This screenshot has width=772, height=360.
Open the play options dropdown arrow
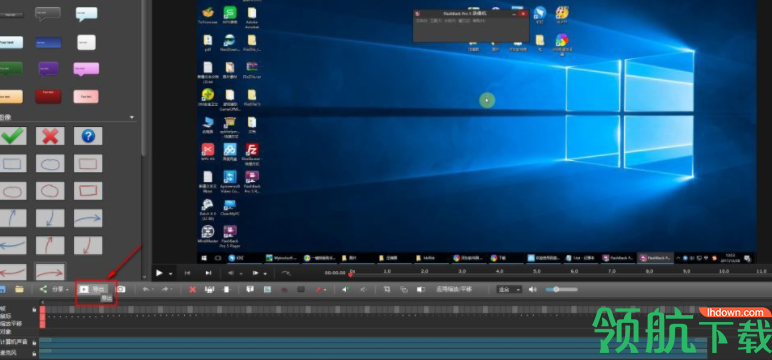[x=171, y=273]
